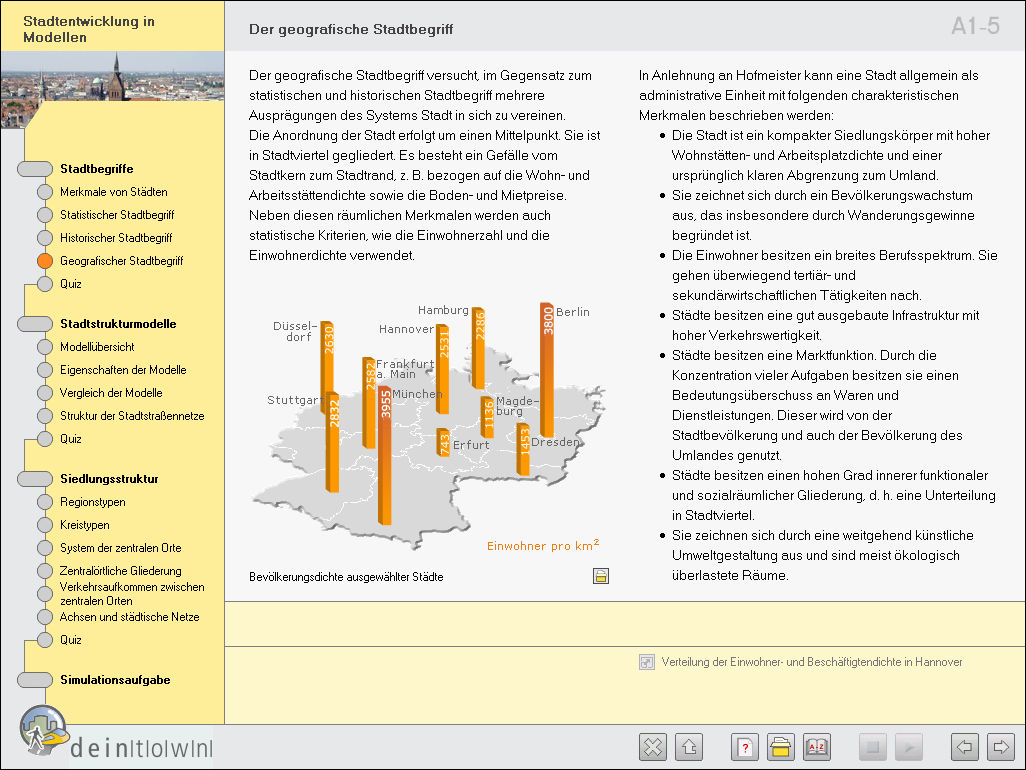
Task: Open the A-Z glossary book icon
Action: (817, 747)
